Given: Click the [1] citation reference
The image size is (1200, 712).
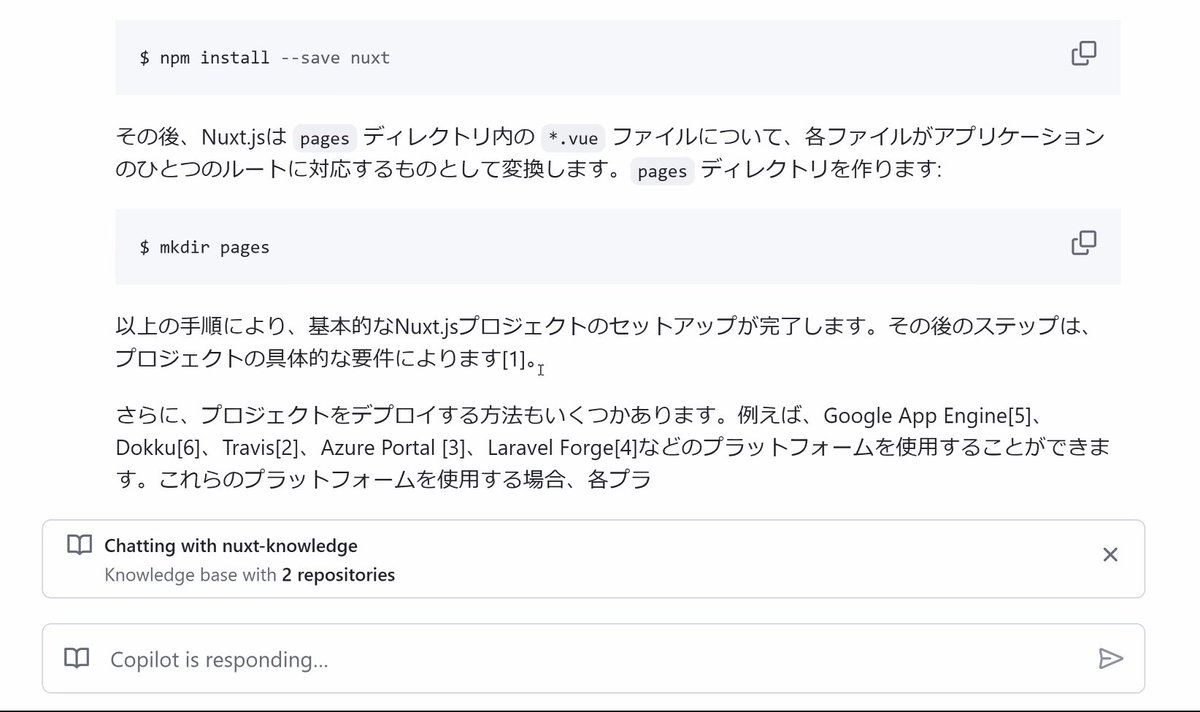Looking at the screenshot, I should [x=514, y=360].
